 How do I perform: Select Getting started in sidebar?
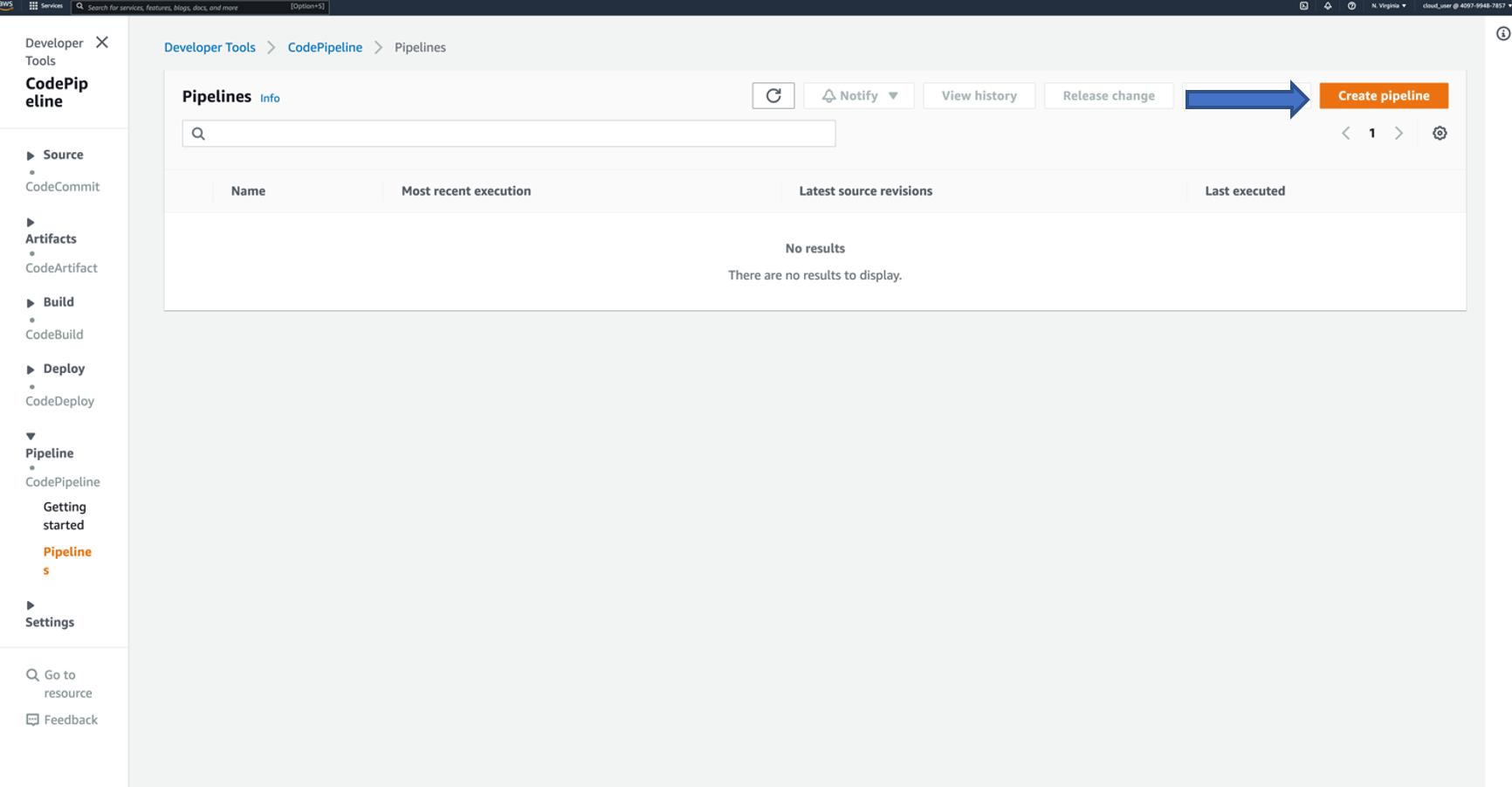[x=65, y=515]
